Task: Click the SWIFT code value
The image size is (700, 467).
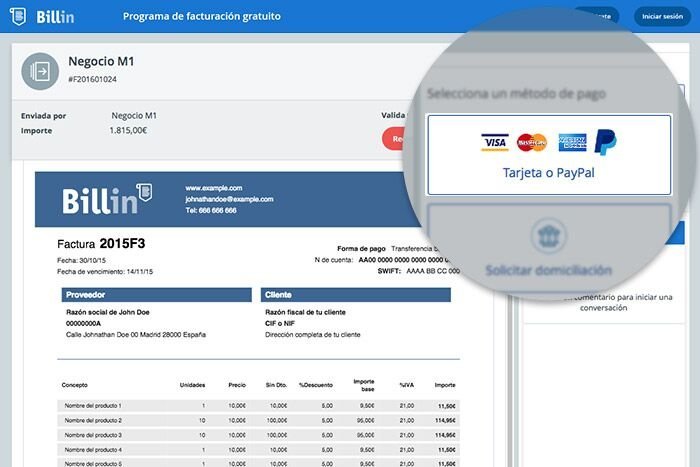Action: pos(433,271)
